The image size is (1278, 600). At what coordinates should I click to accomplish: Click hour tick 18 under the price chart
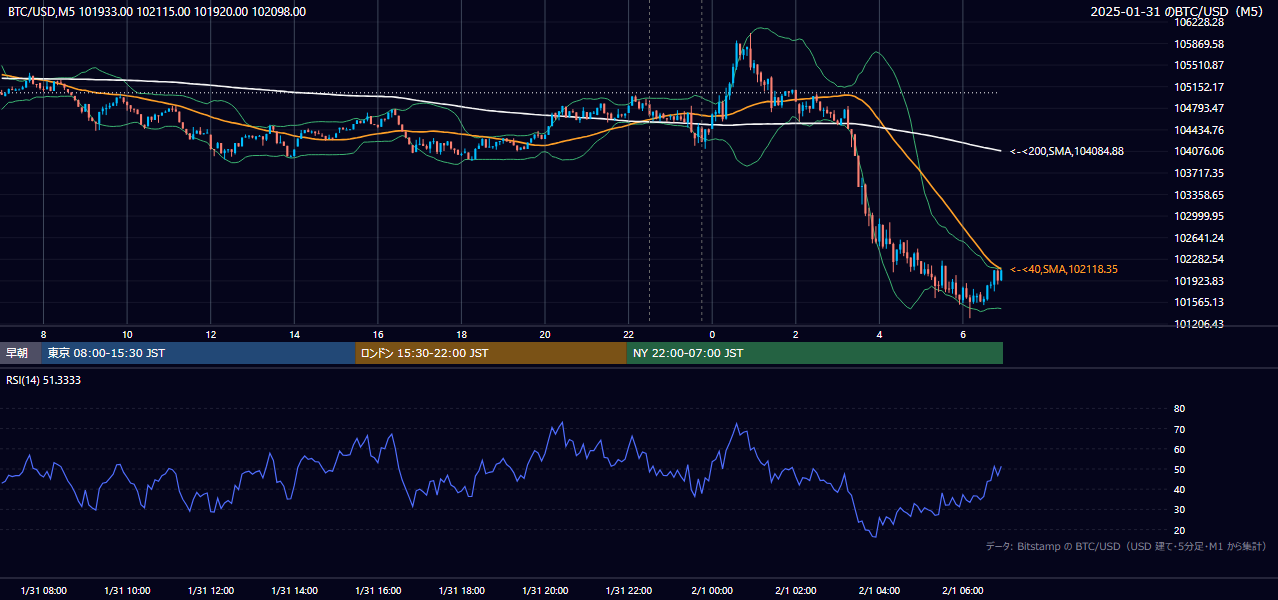click(461, 334)
